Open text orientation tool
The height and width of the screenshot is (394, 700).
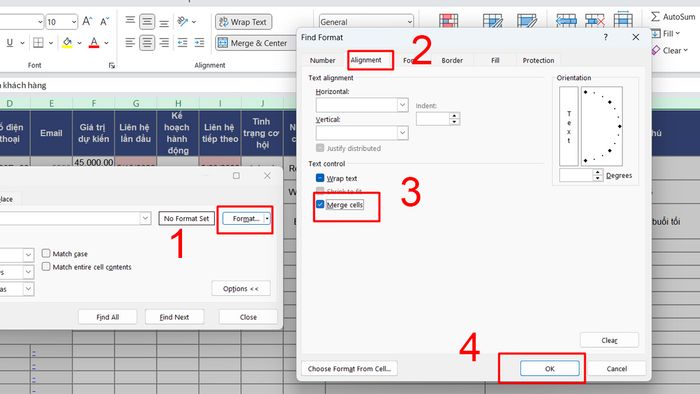tap(183, 21)
